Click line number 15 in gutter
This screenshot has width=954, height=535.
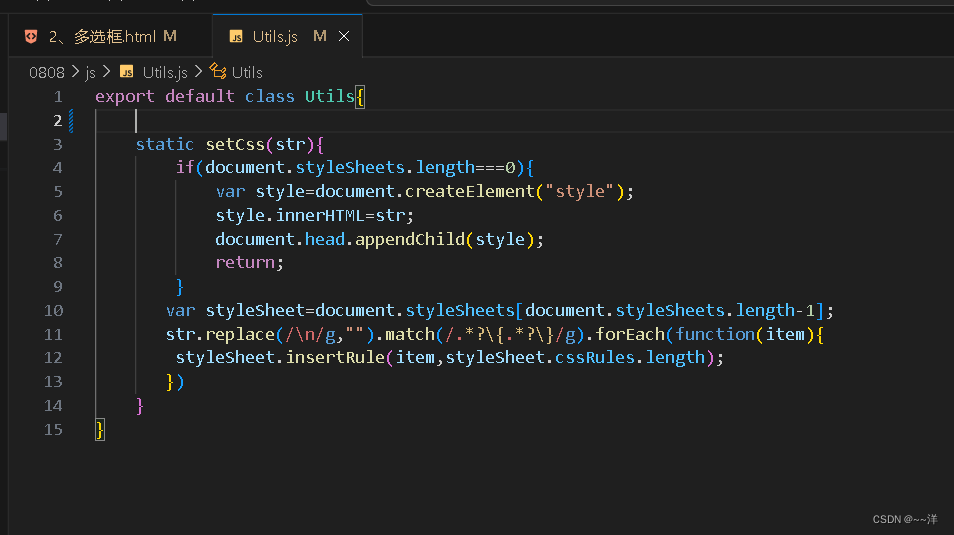pos(53,430)
